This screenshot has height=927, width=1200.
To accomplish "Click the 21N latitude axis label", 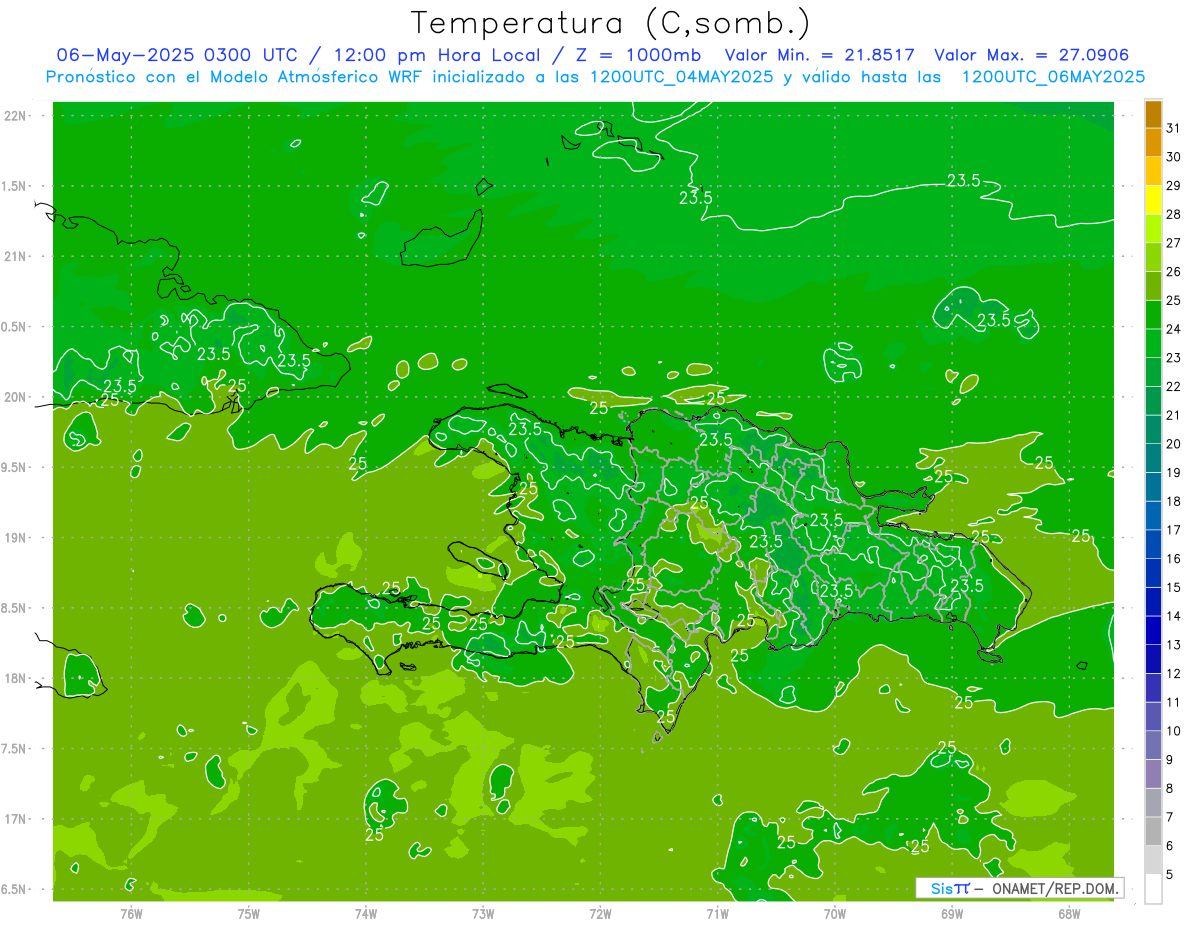I will tap(15, 256).
